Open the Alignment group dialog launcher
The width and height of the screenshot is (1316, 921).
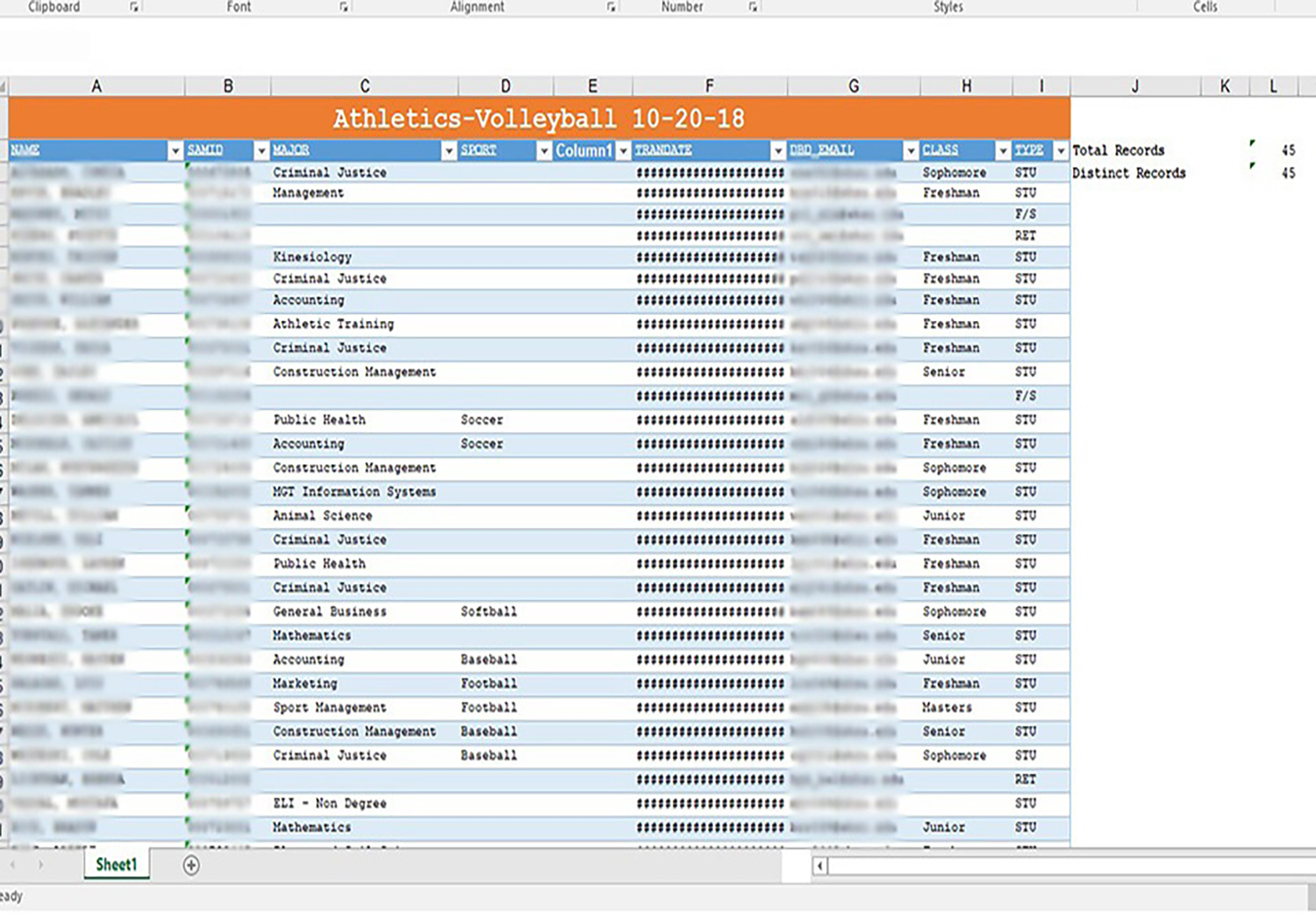click(x=612, y=7)
